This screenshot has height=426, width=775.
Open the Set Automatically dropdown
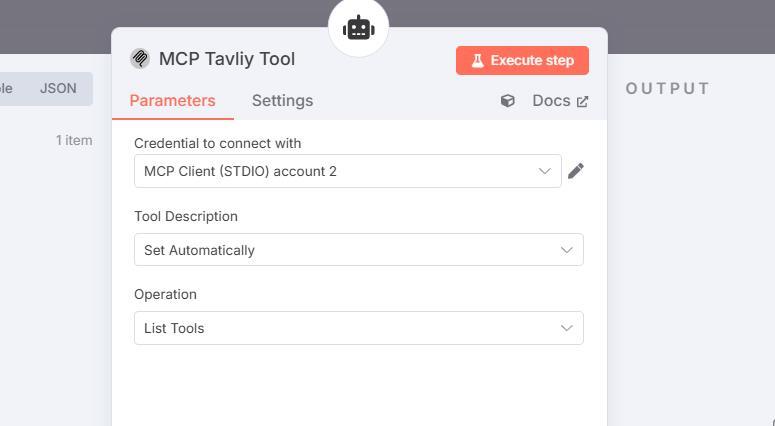coord(359,250)
